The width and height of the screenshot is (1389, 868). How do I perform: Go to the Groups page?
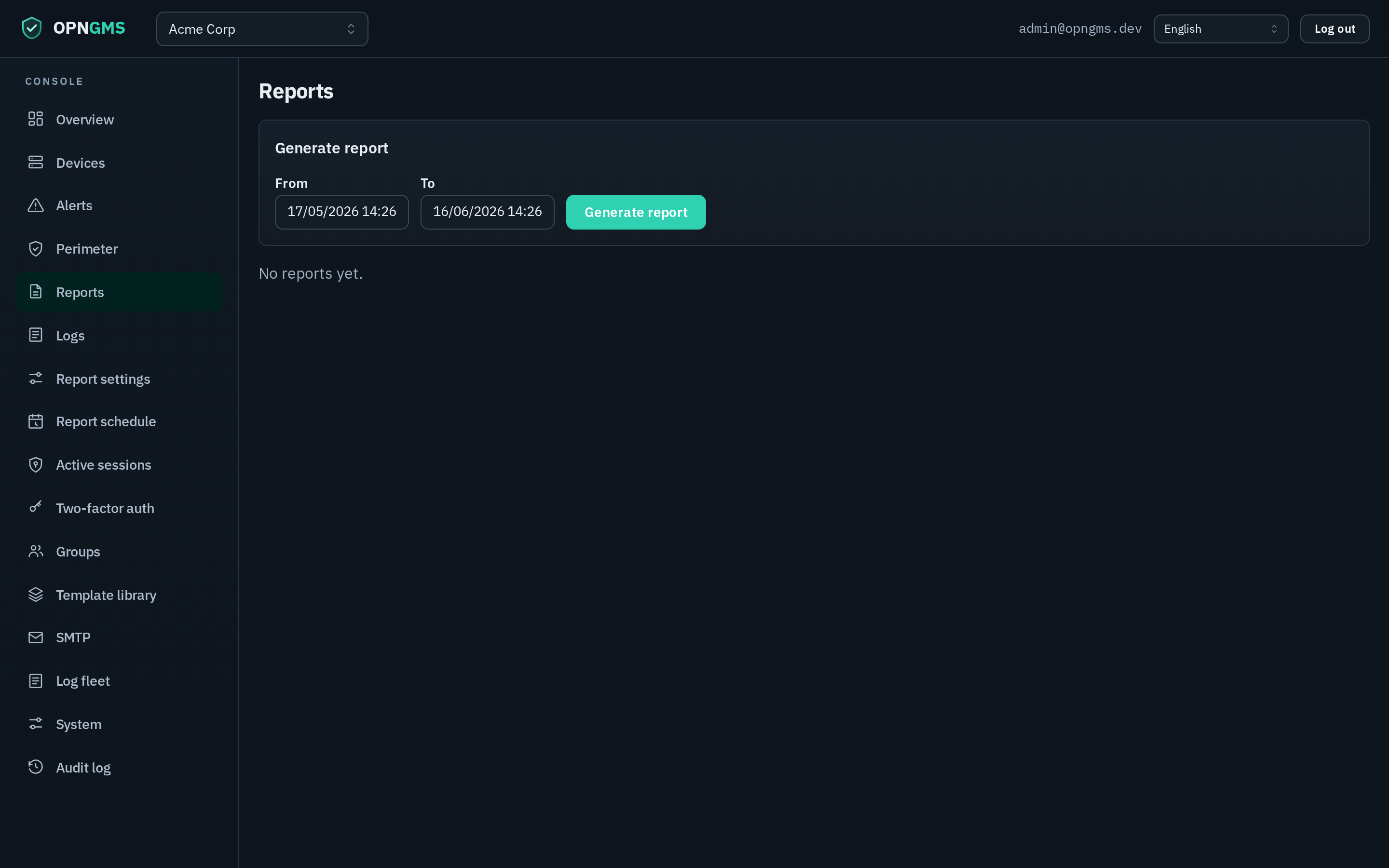coord(120,552)
